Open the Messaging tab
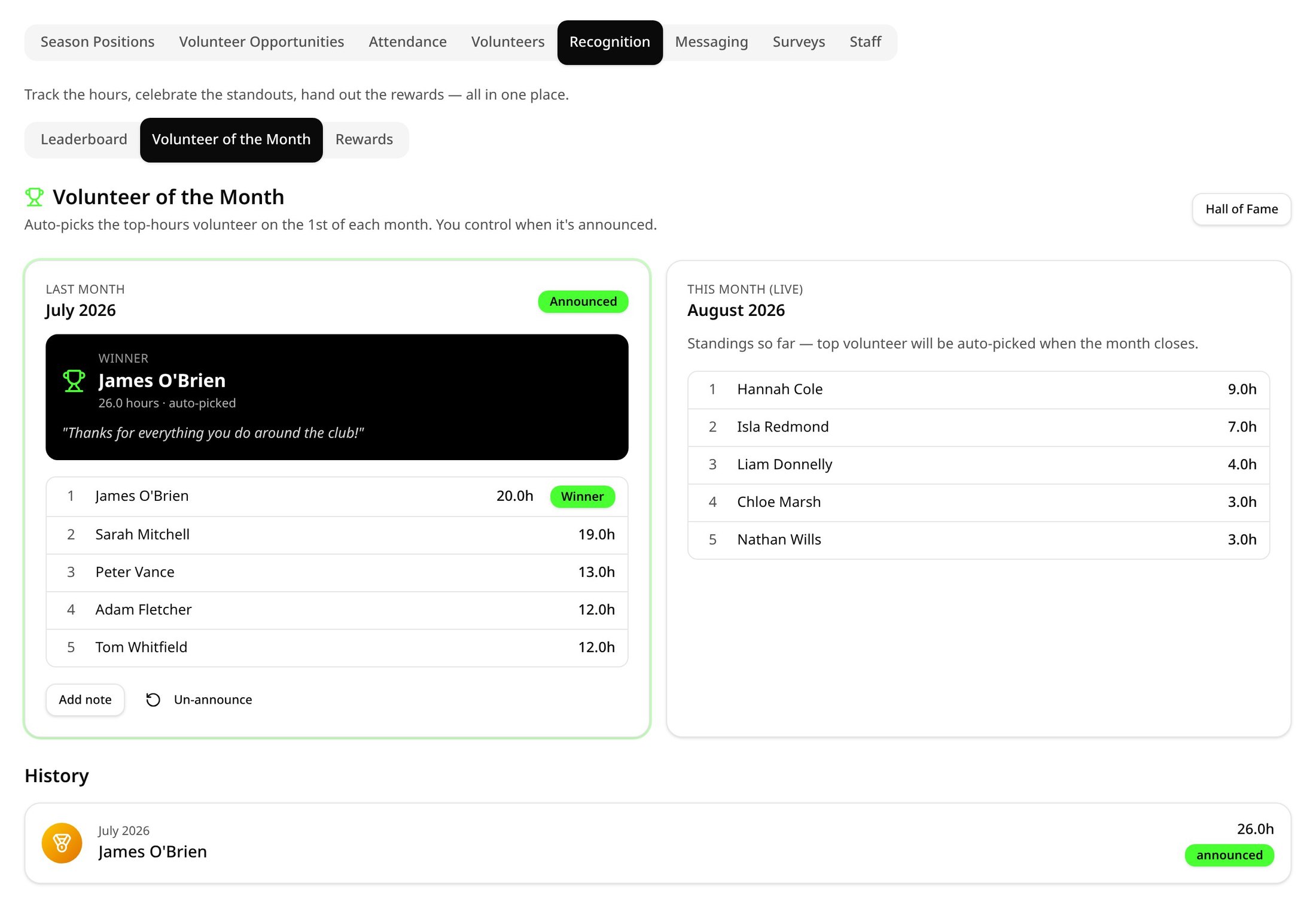 [x=711, y=42]
